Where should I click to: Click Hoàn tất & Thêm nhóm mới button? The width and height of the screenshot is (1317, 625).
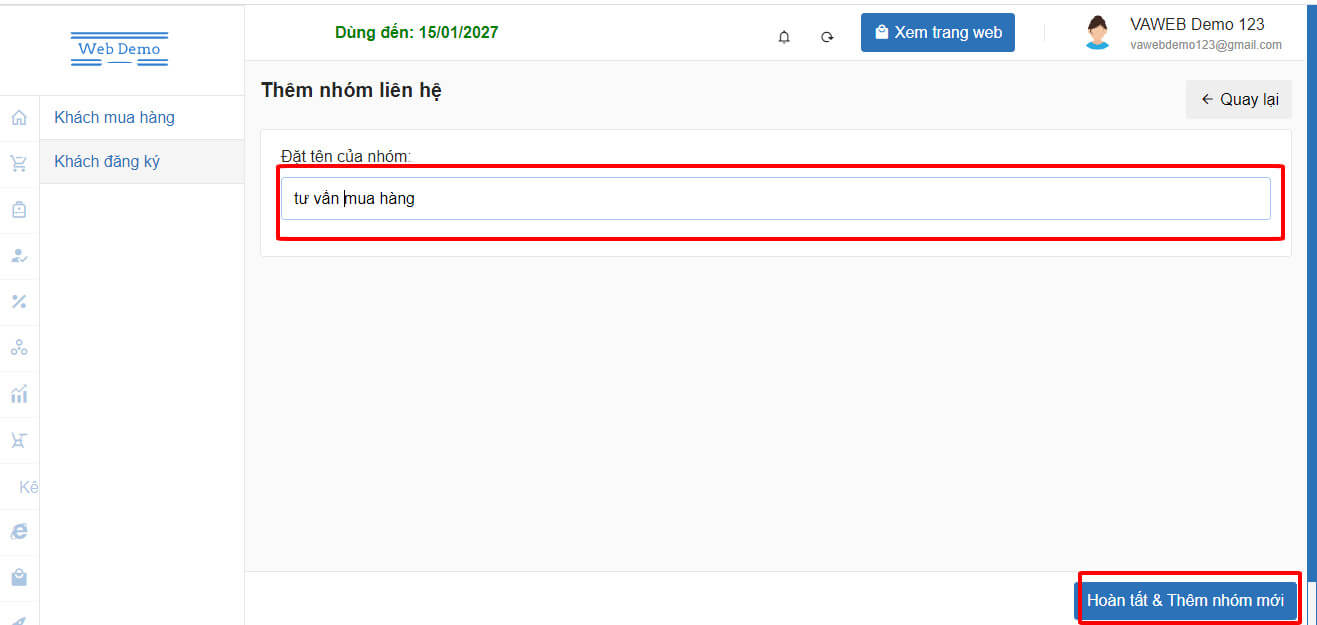pos(1185,601)
